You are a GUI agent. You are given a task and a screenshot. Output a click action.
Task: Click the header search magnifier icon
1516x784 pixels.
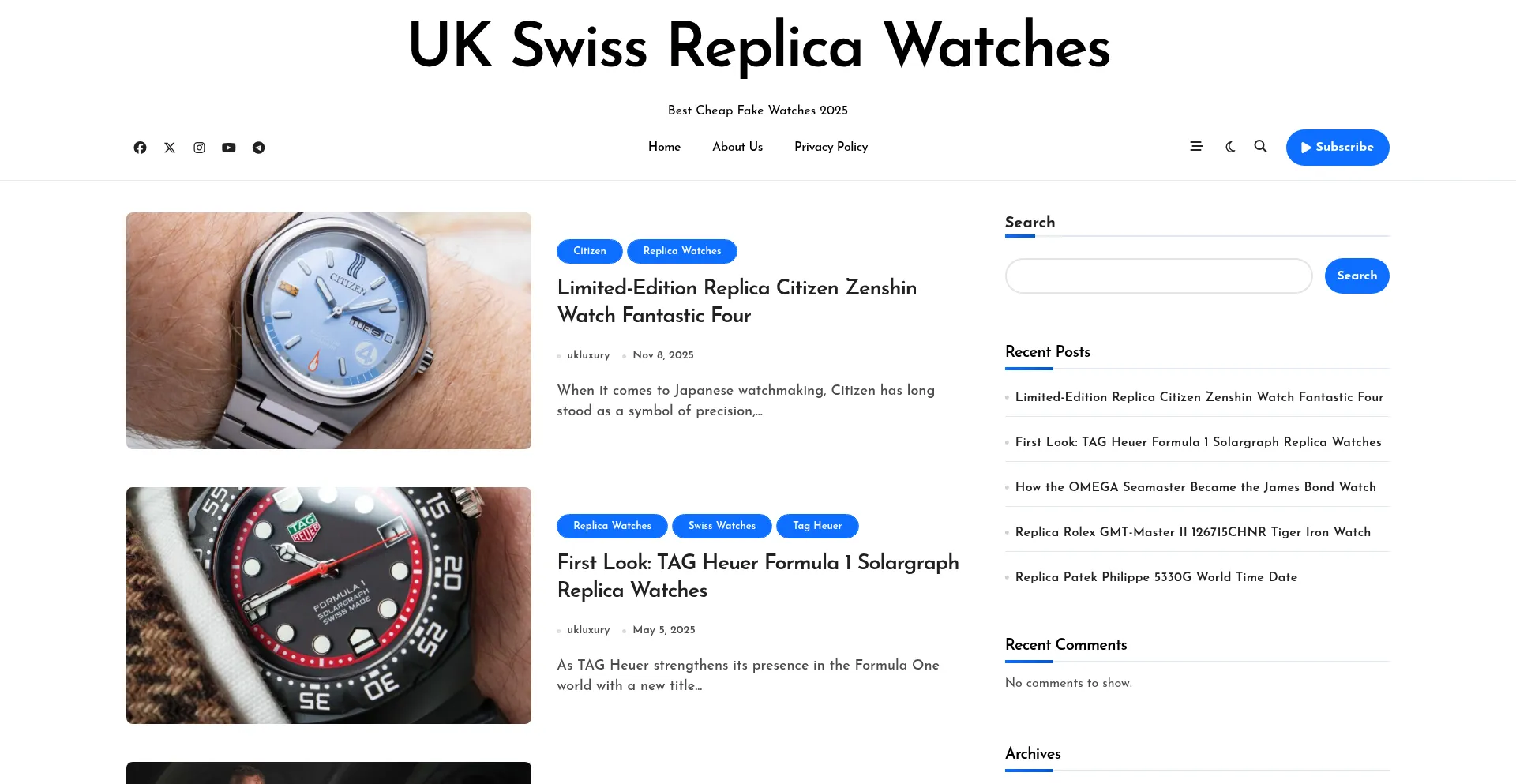pos(1261,147)
